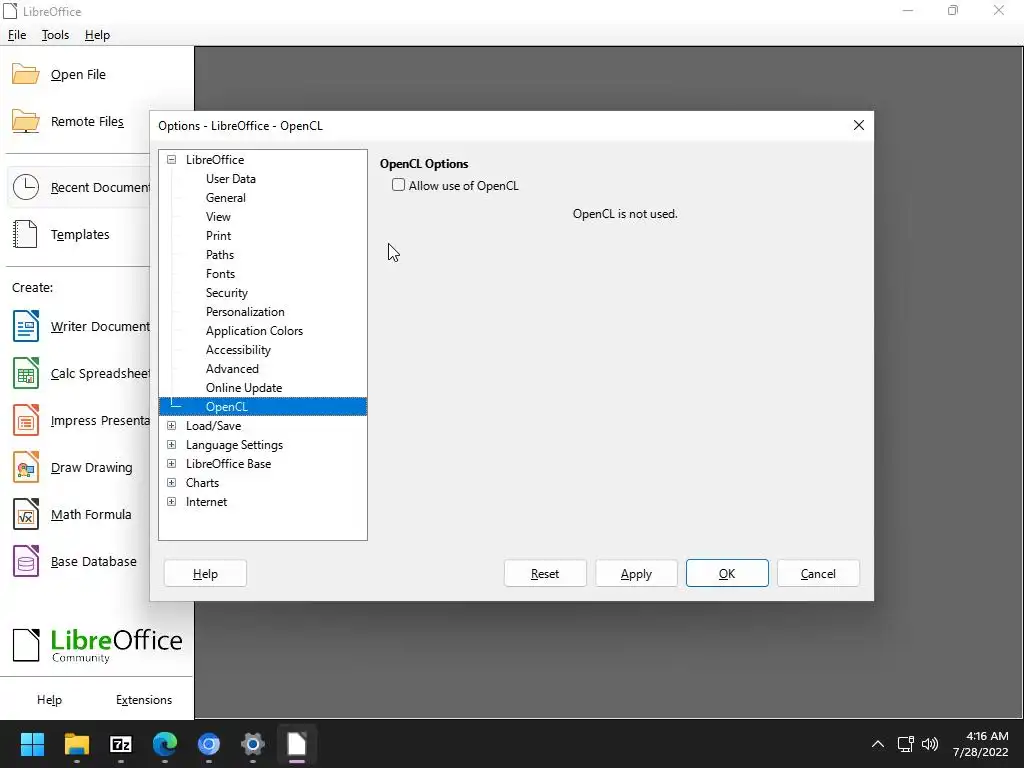Click the taskbar clock and date
Screen dimensions: 1024x768
(980, 744)
